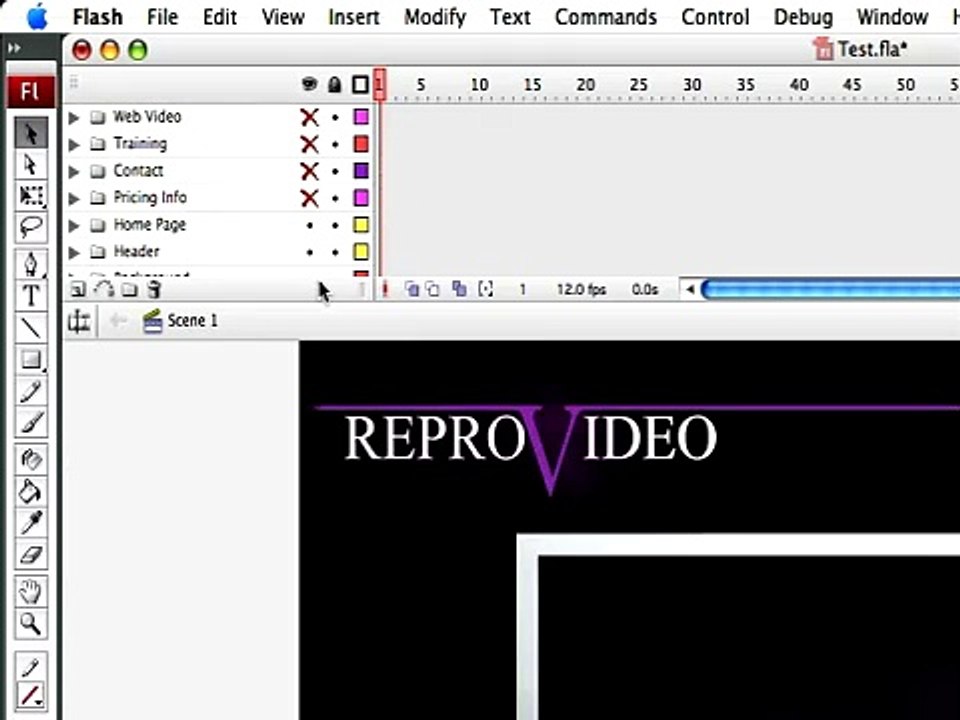Lock the Home Page layer

[335, 225]
